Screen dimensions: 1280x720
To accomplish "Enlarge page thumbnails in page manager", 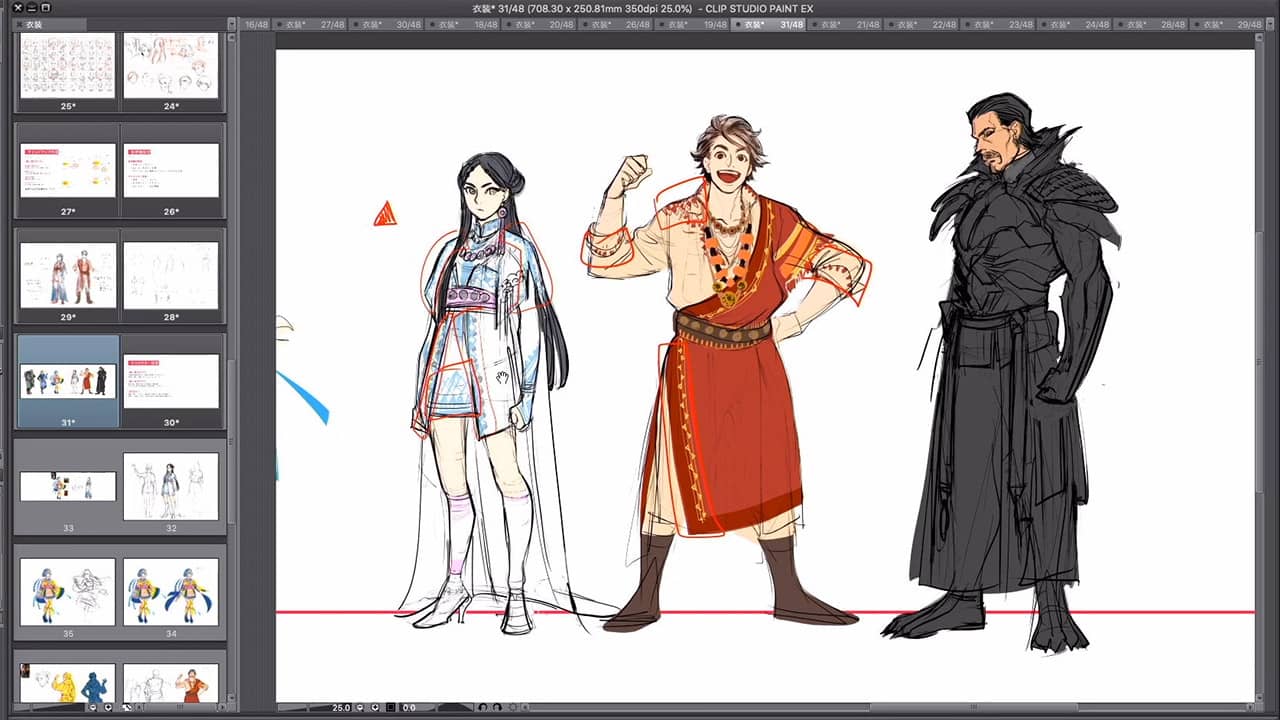I will click(x=108, y=708).
